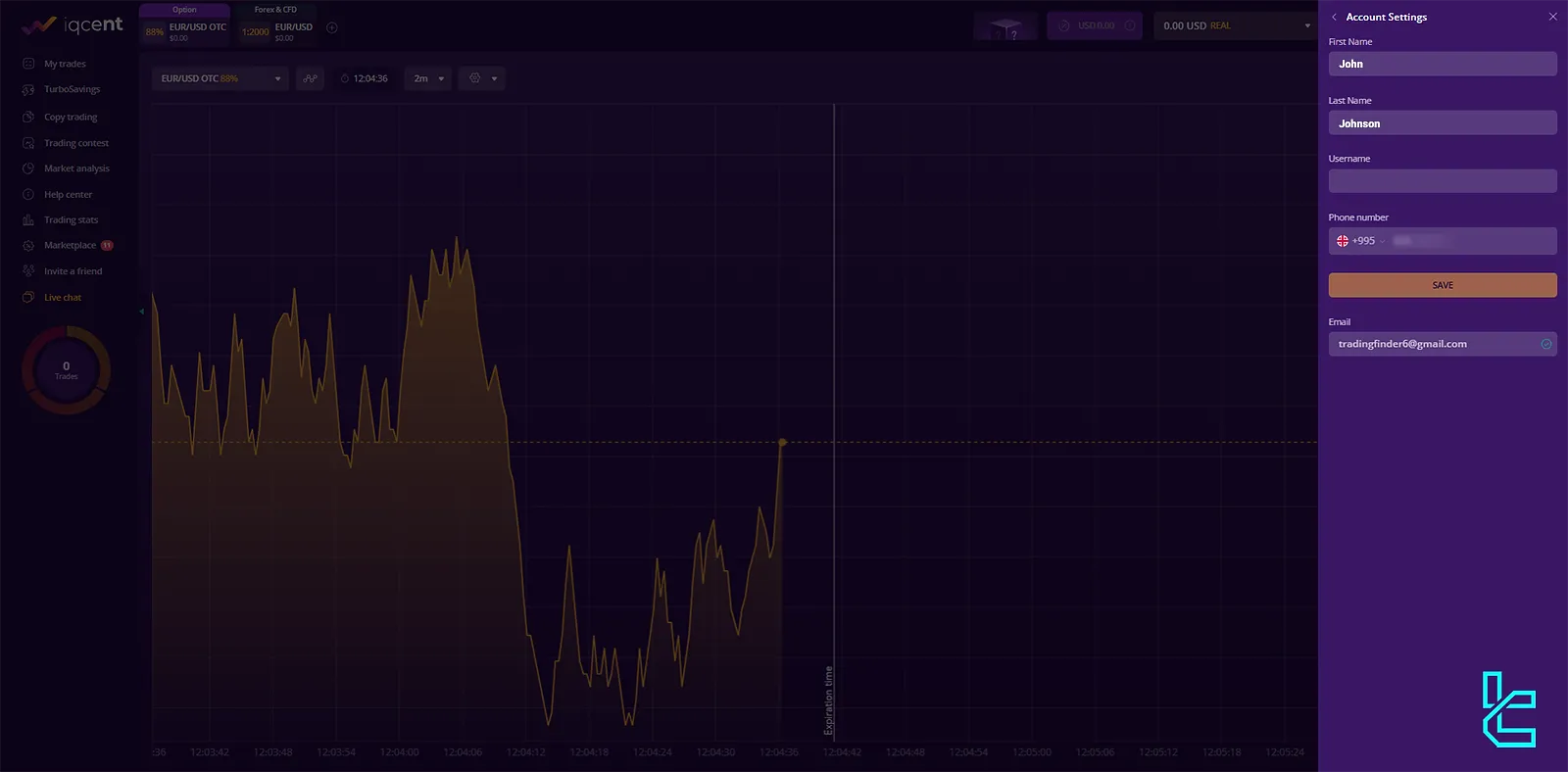Click the Live chat icon

(28, 297)
